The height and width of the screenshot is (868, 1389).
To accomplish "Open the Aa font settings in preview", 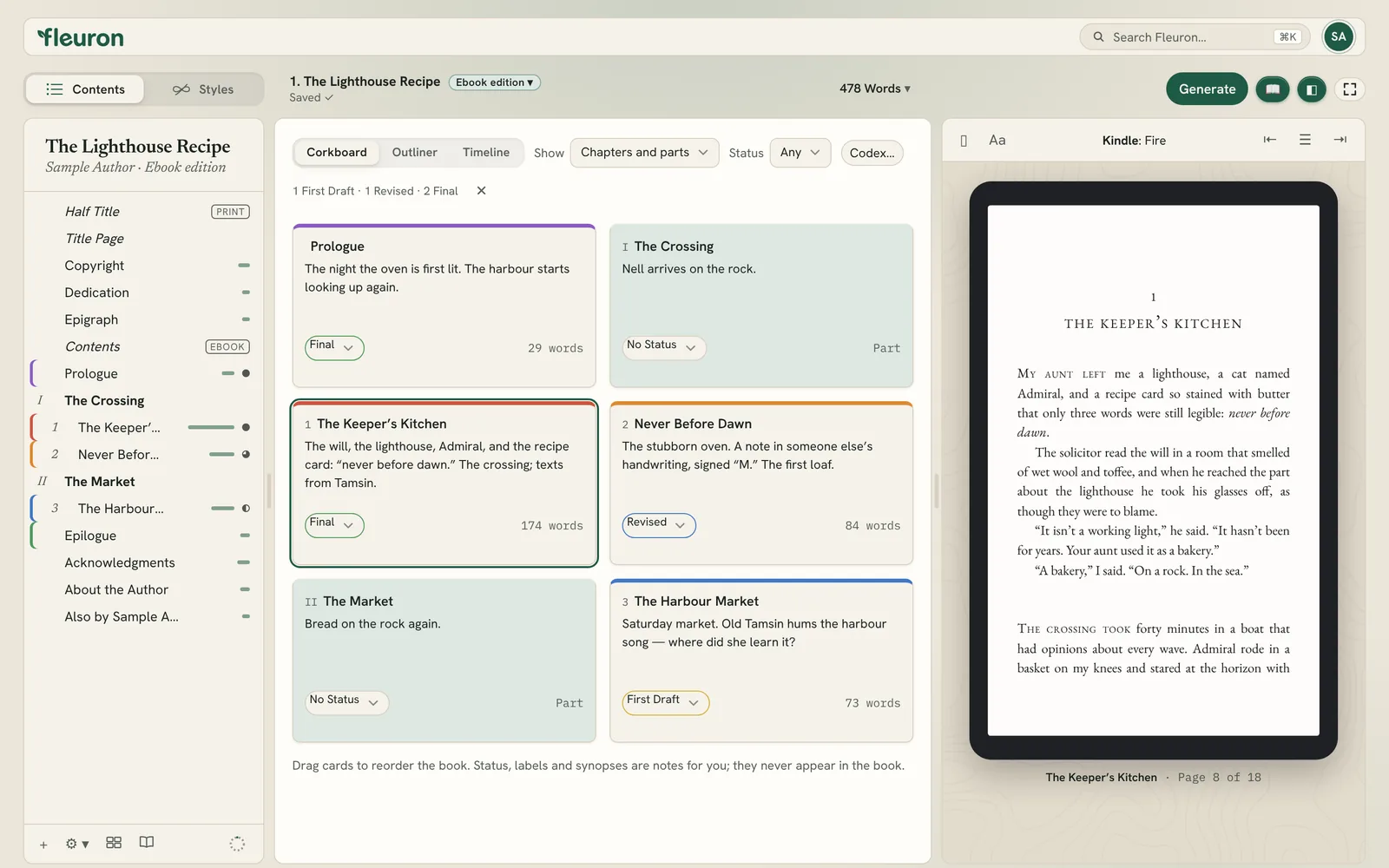I will (997, 140).
